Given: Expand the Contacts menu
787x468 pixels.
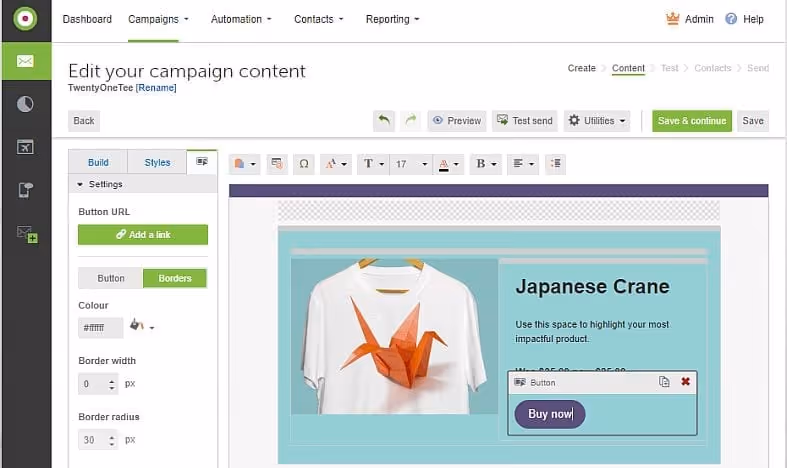Looking at the screenshot, I should [319, 19].
